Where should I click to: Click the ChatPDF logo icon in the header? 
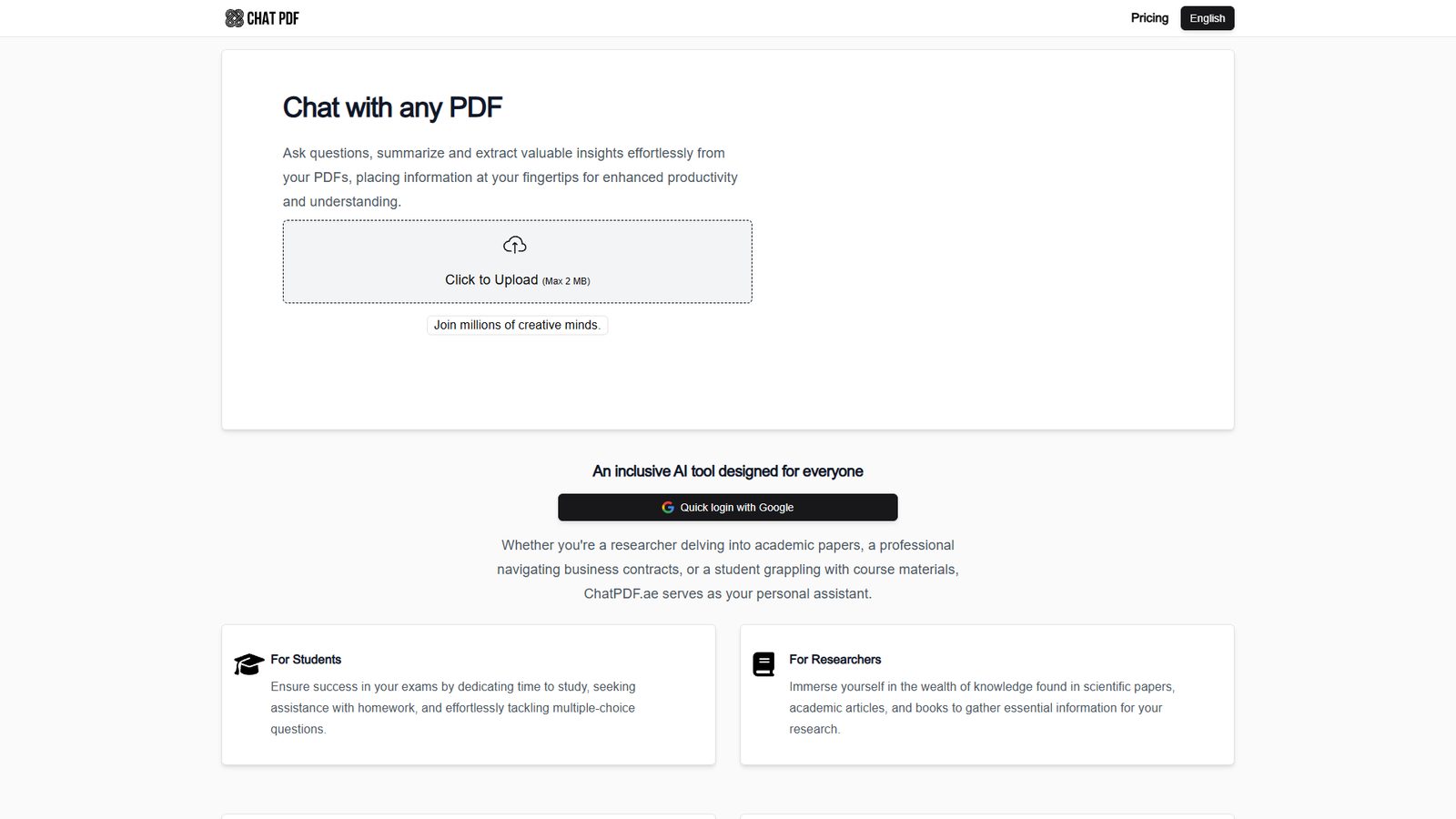(x=233, y=17)
